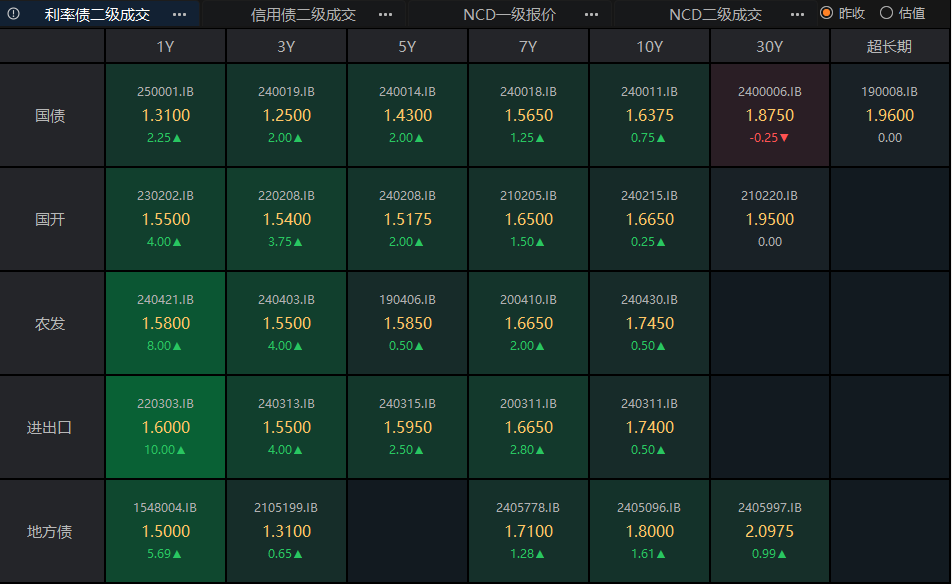Viewport: 952px width, 584px height.
Task: Click the info icon beside 利率债二级成交
Action: point(14,14)
